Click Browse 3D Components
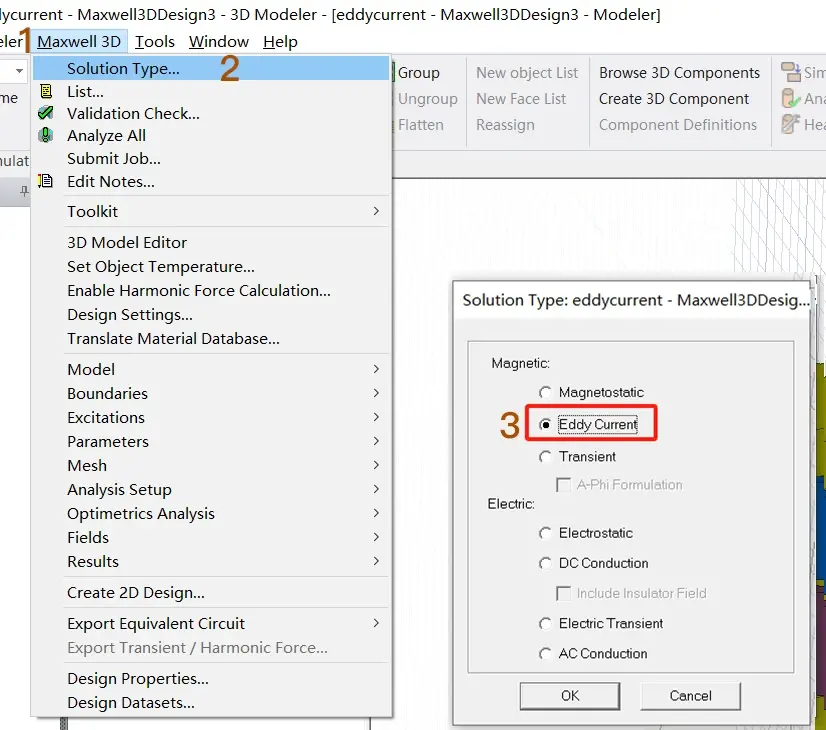 (x=679, y=73)
